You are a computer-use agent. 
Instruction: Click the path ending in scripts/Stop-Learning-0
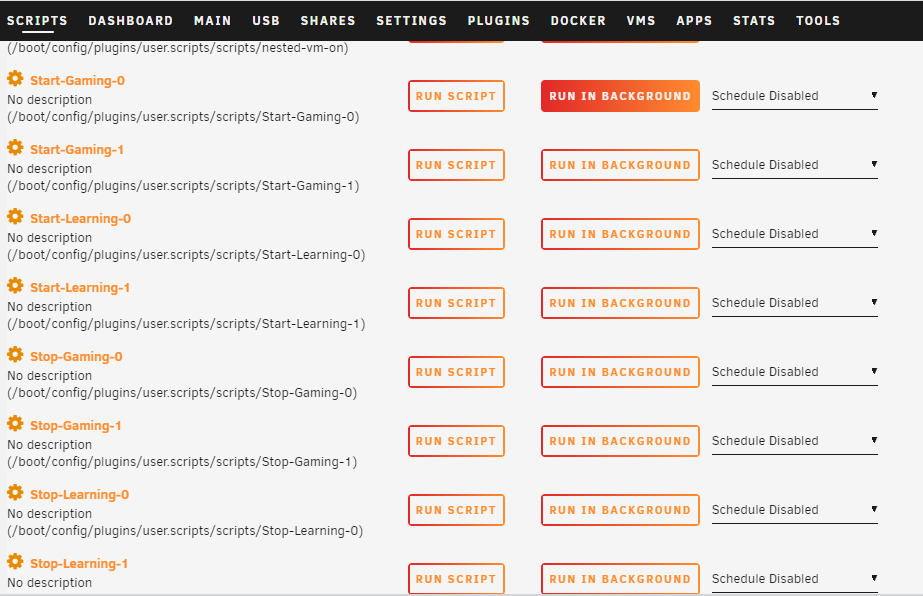185,530
